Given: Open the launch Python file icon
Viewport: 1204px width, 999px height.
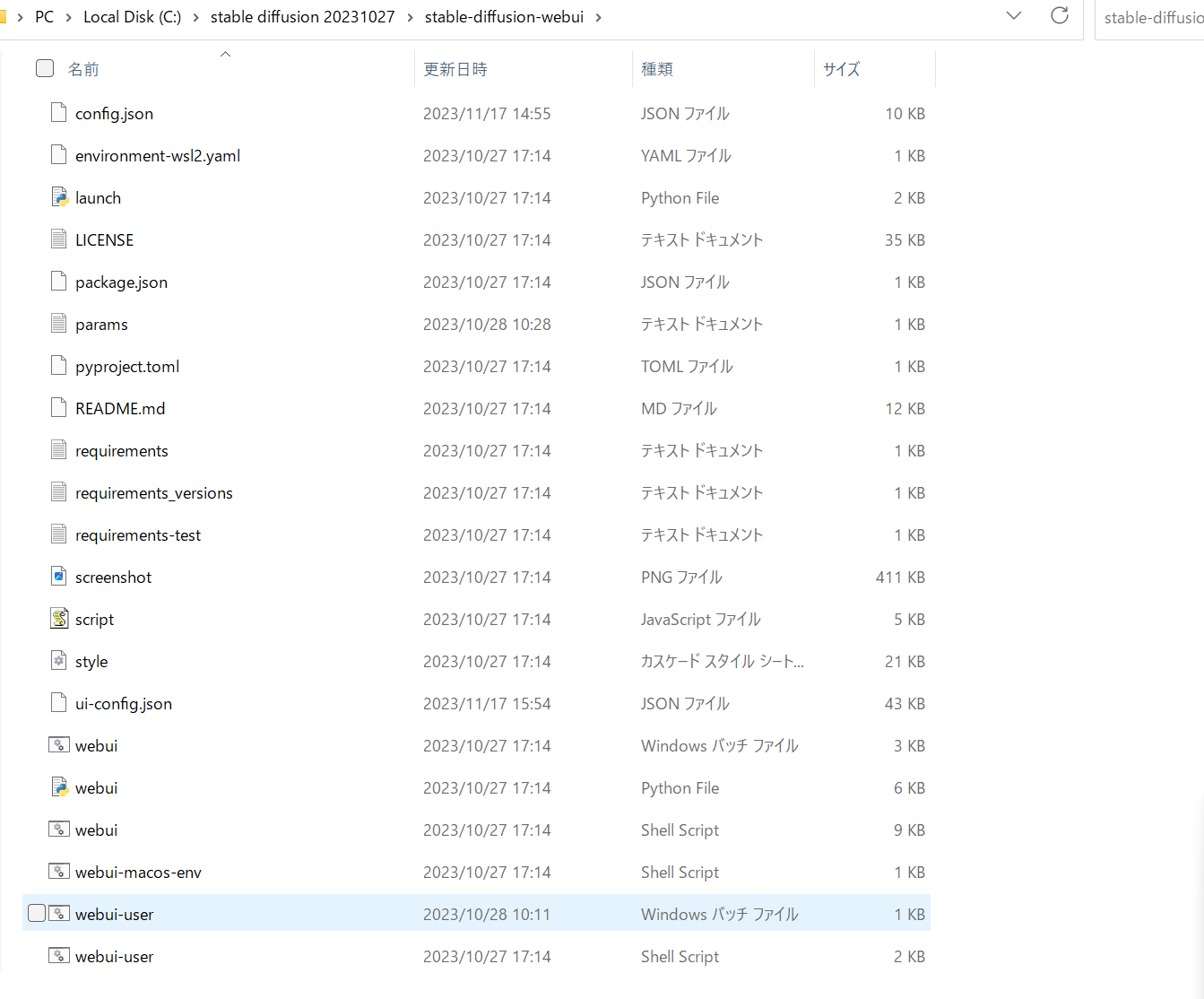Looking at the screenshot, I should click(x=58, y=196).
